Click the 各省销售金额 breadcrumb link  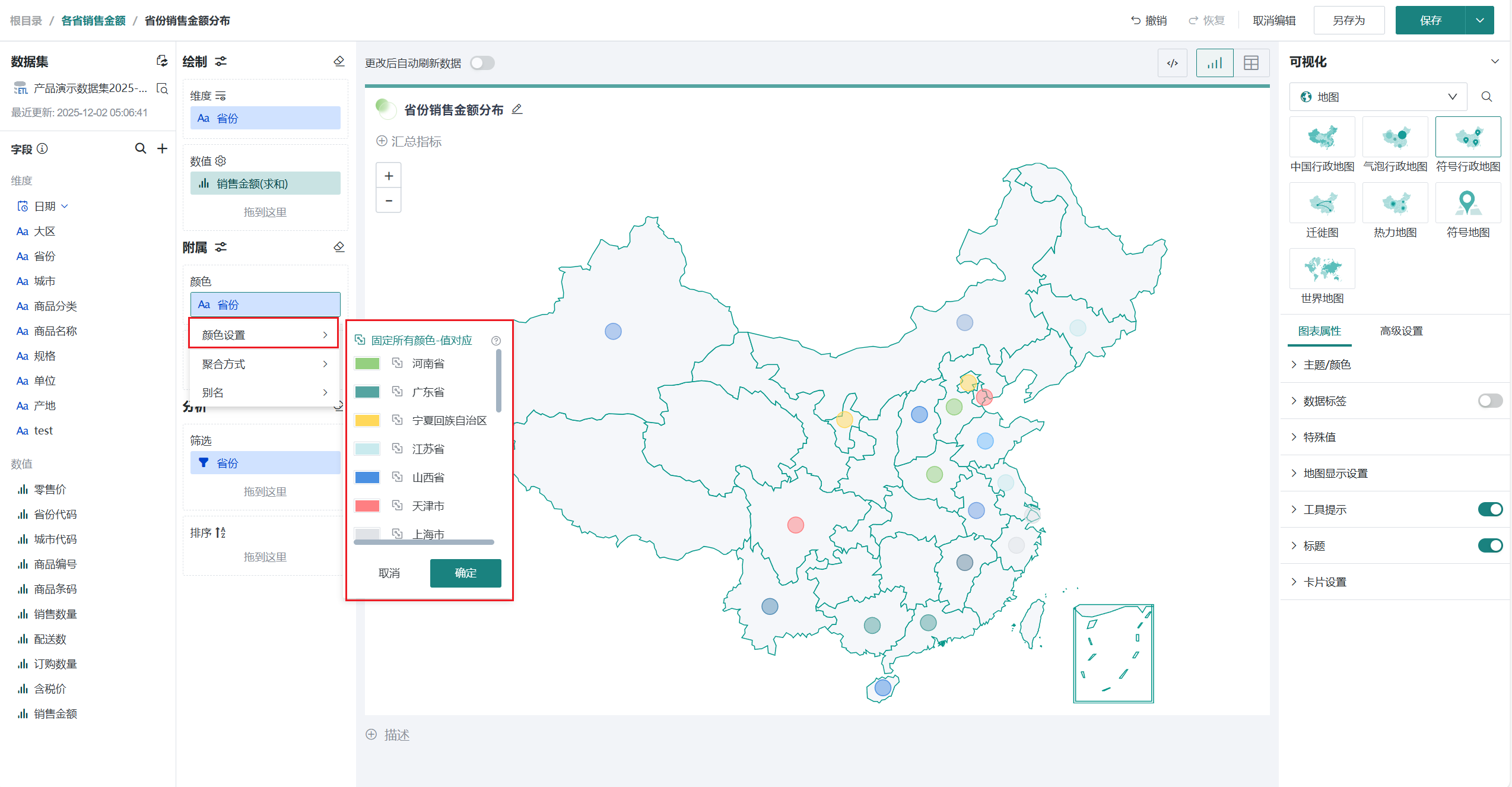(x=93, y=21)
